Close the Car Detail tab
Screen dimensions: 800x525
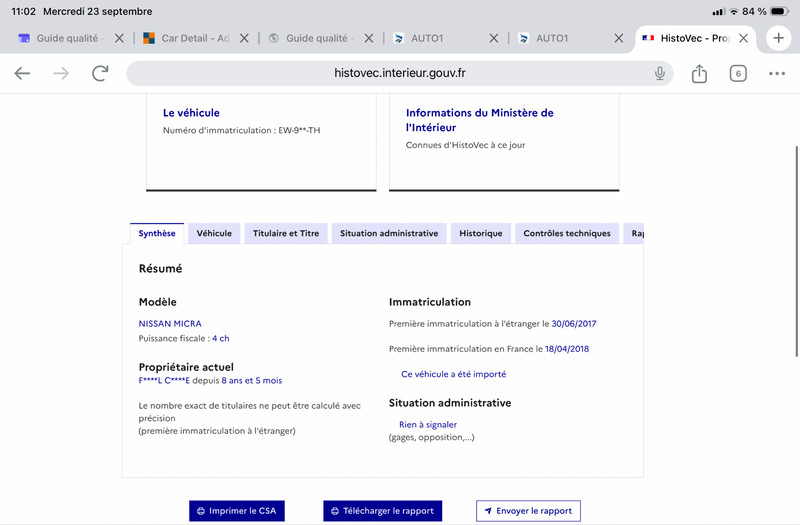pyautogui.click(x=244, y=38)
